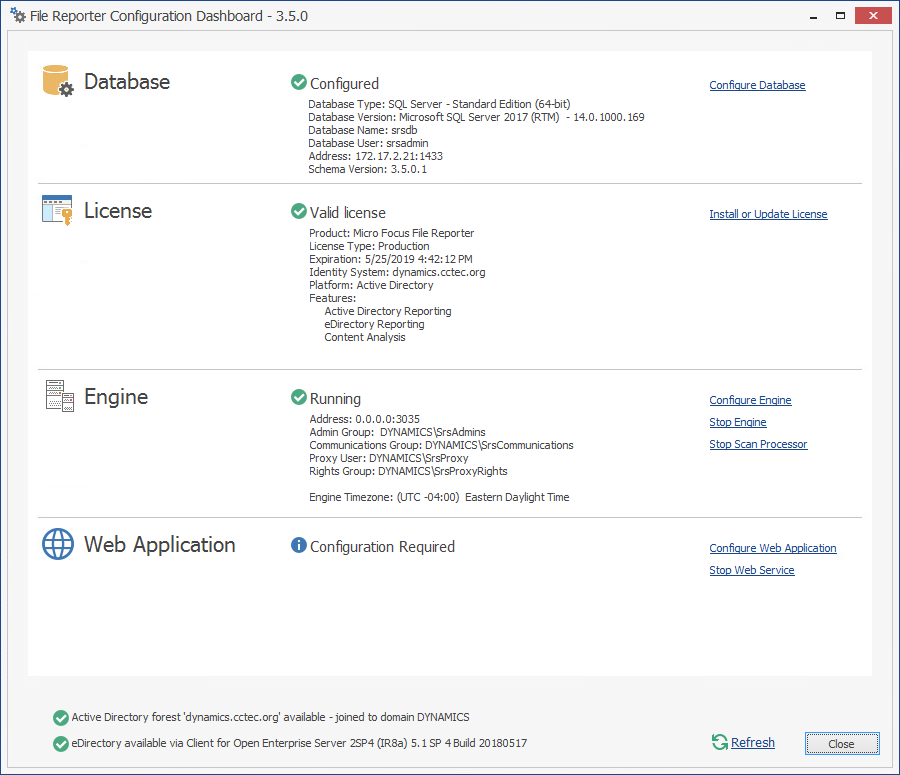Click the Stop Web Service link
The image size is (900, 775).
click(x=752, y=570)
